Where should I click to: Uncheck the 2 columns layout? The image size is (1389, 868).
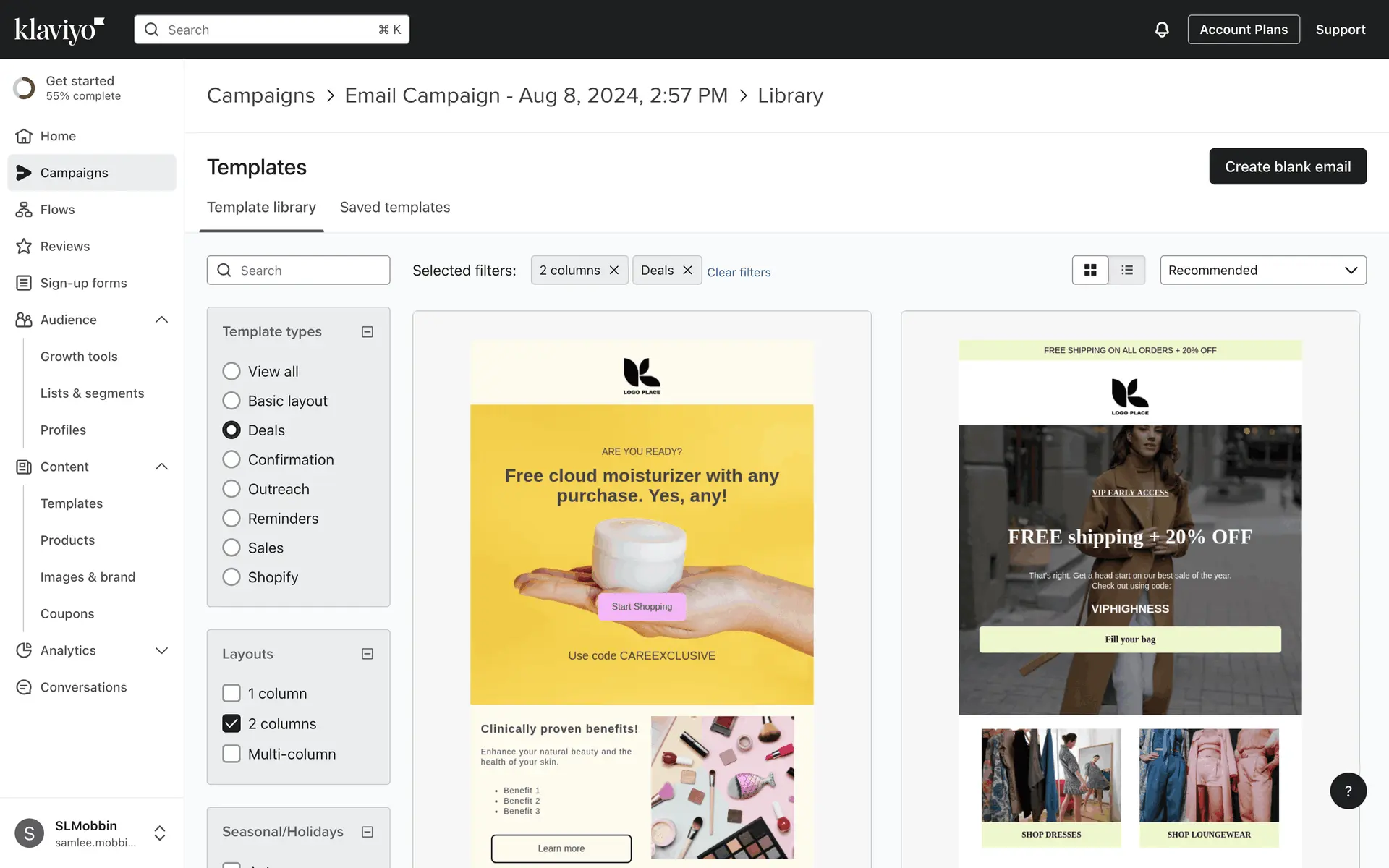coord(231,723)
